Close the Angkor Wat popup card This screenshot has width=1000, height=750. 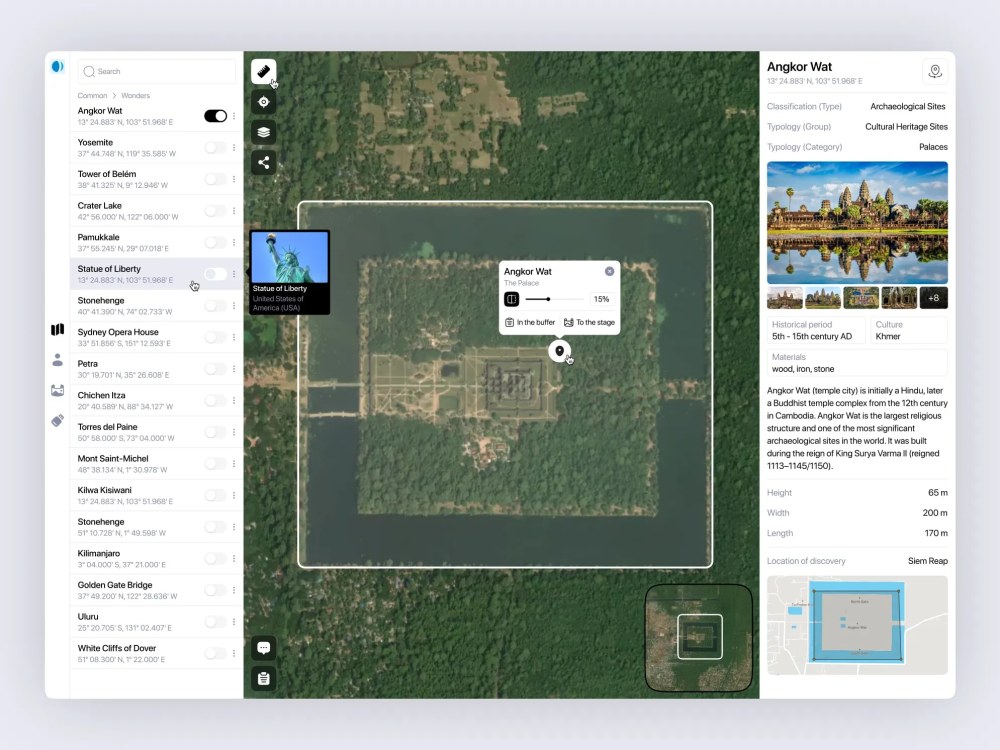[x=610, y=271]
